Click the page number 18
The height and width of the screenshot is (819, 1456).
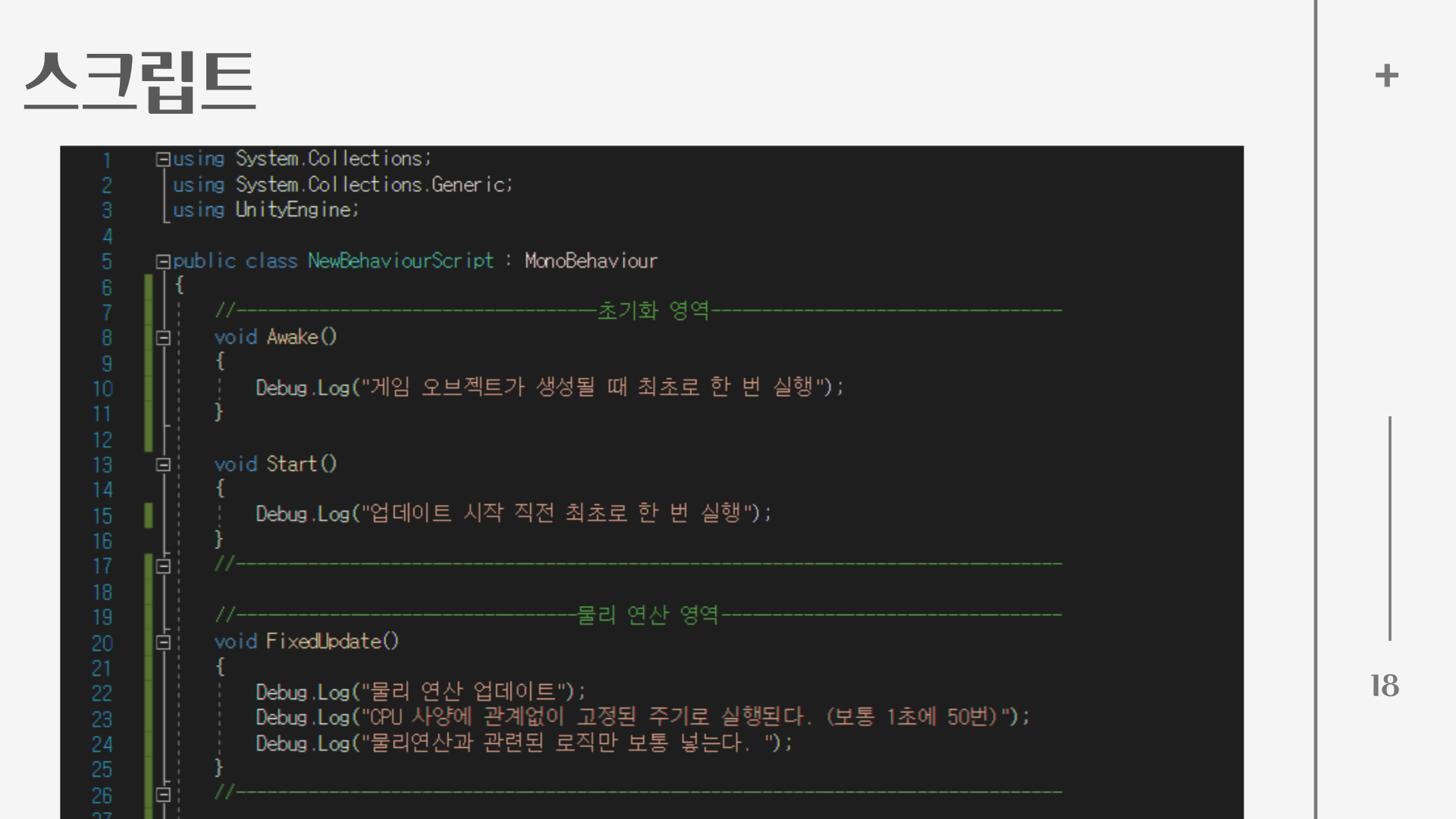pyautogui.click(x=1385, y=686)
